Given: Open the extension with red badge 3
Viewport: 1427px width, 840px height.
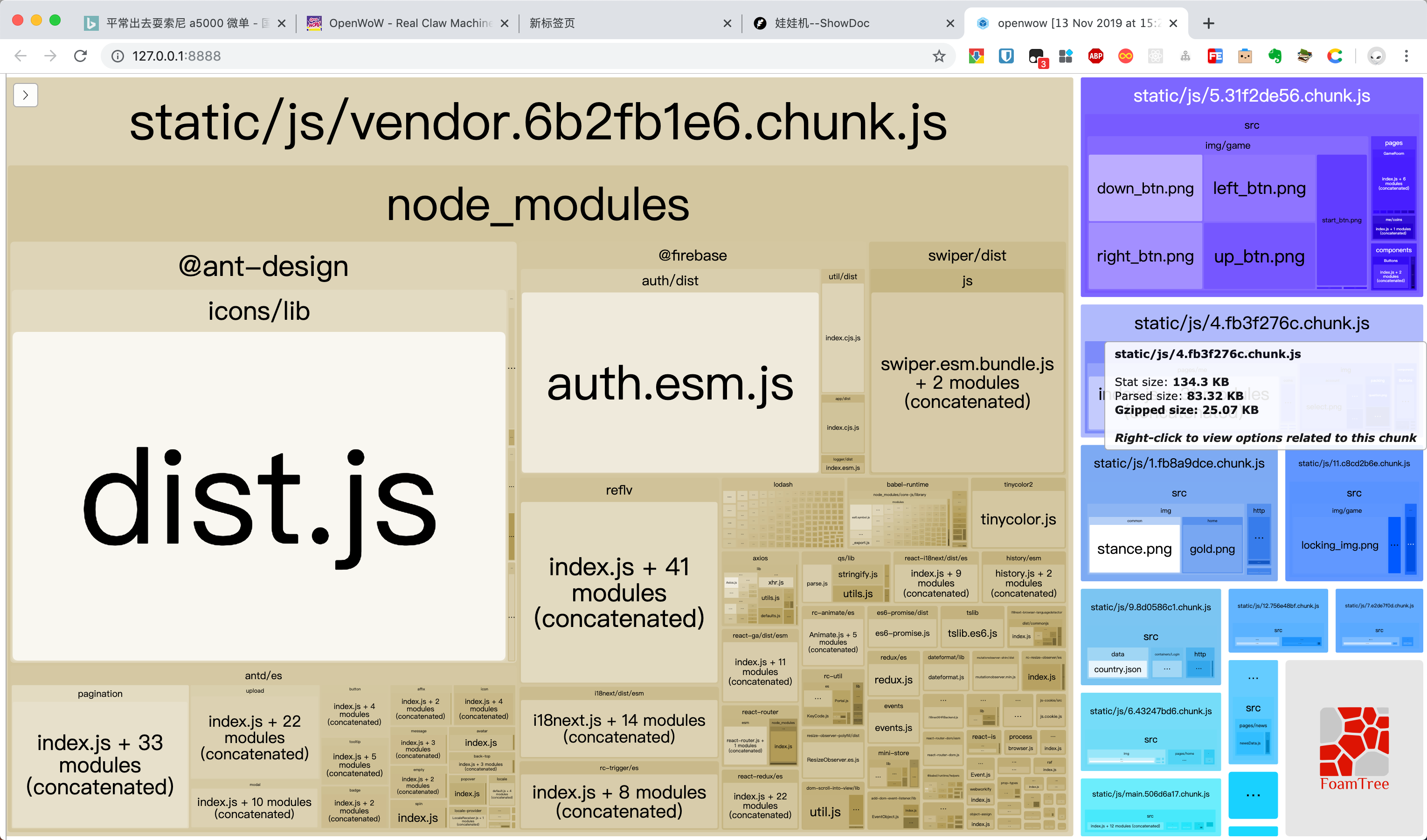Looking at the screenshot, I should tap(1037, 57).
